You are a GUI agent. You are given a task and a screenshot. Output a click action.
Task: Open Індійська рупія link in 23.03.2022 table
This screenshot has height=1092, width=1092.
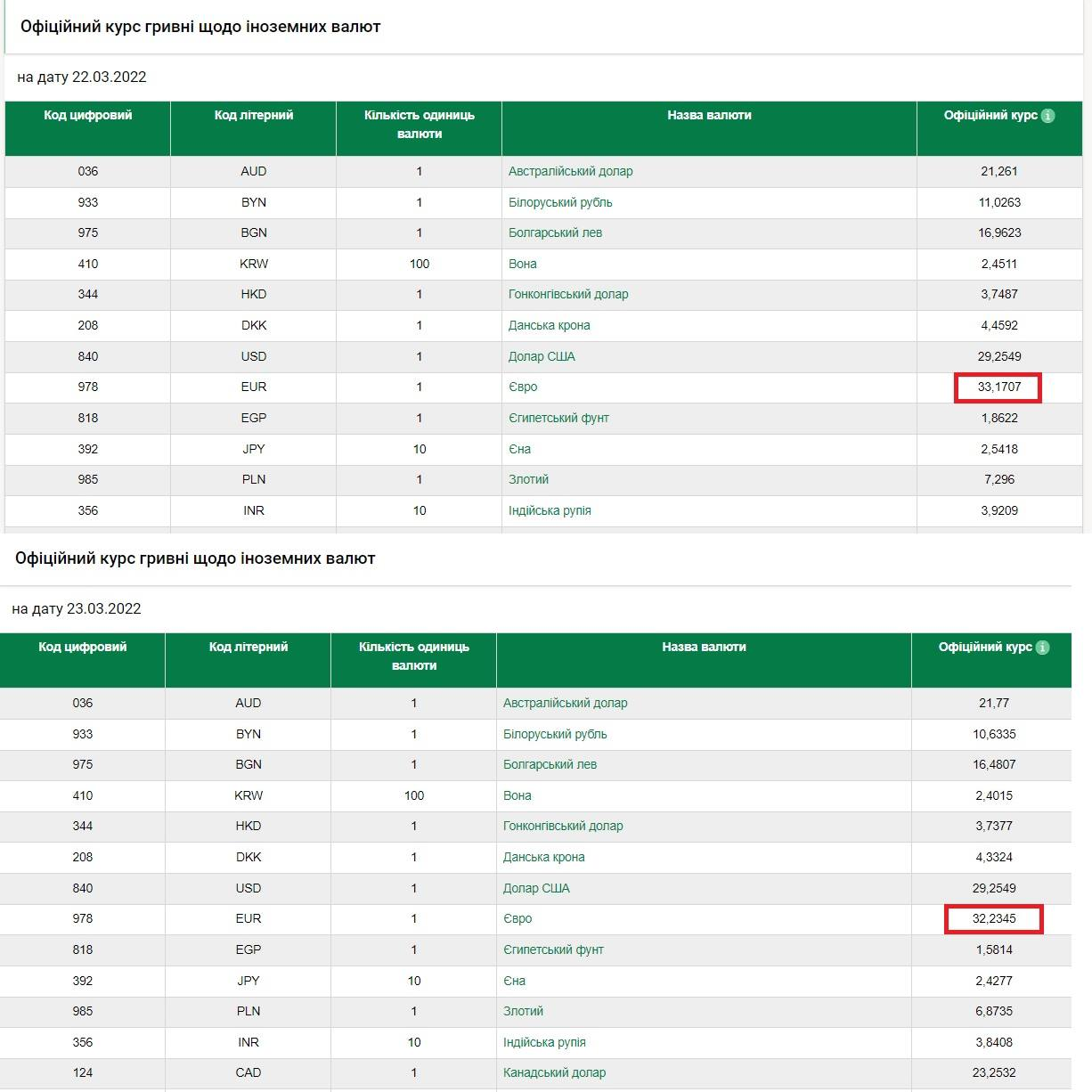point(544,1042)
